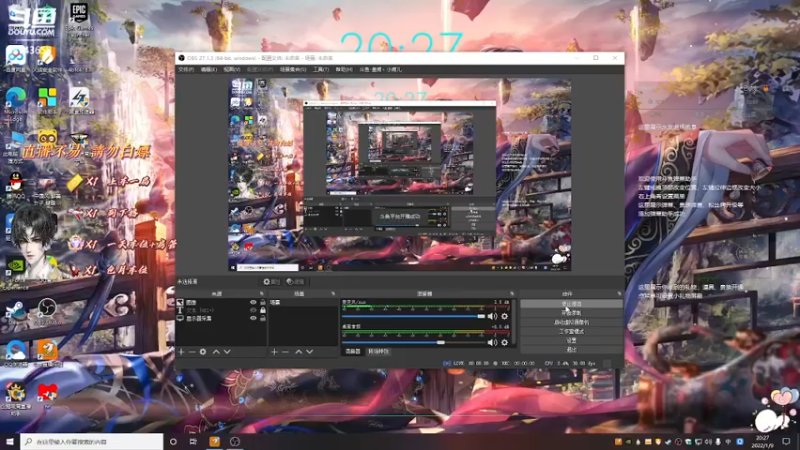
Task: Pop out the controls dock panel
Action: point(619,294)
